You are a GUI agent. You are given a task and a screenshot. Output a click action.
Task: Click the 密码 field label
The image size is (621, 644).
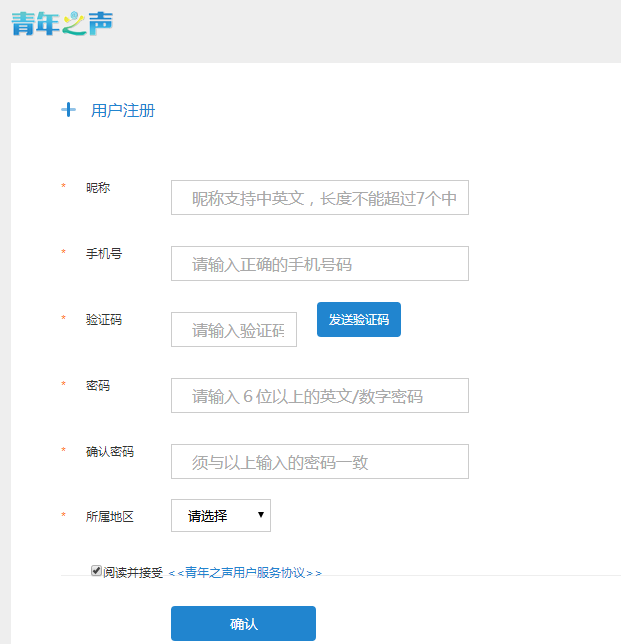[98, 385]
